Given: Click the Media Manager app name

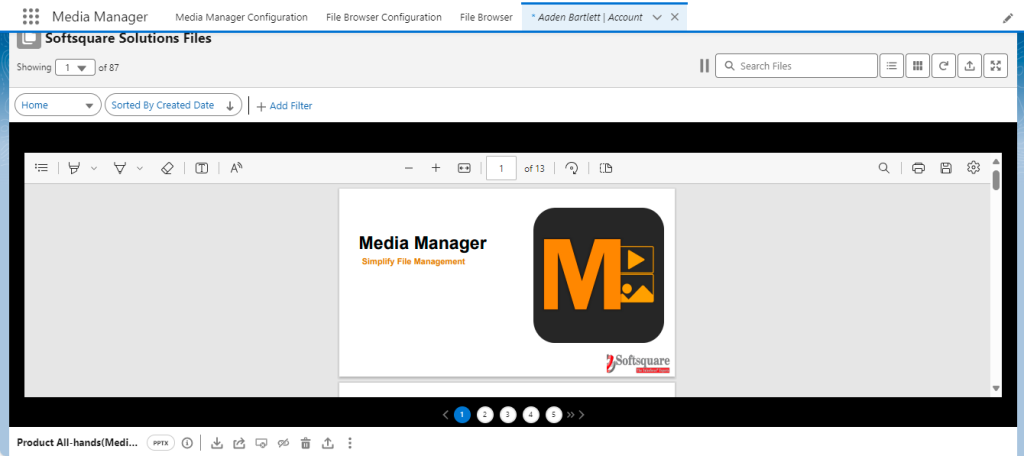Looking at the screenshot, I should click(x=100, y=17).
